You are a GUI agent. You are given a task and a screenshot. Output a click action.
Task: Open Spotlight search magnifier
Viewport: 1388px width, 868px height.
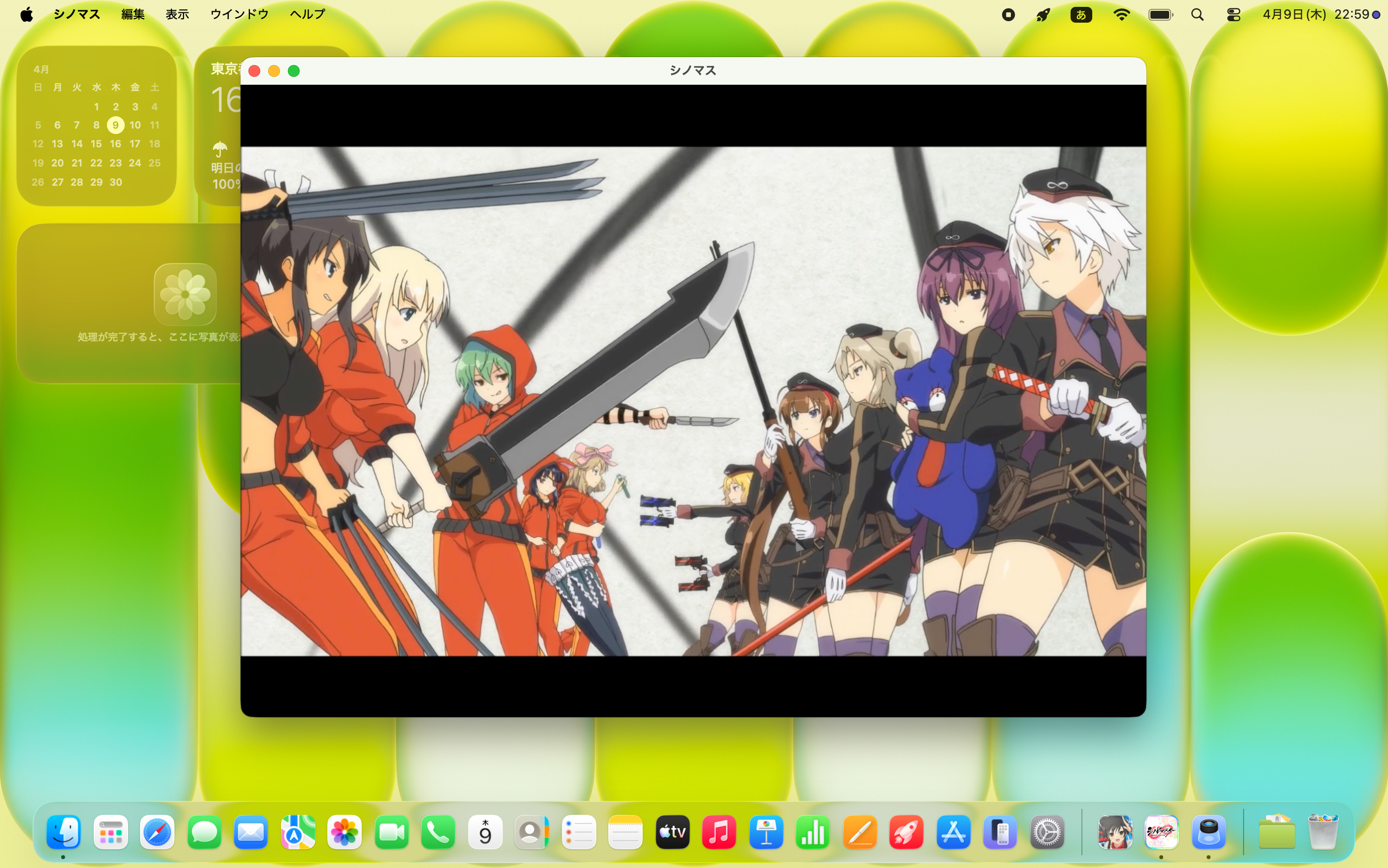pyautogui.click(x=1197, y=15)
